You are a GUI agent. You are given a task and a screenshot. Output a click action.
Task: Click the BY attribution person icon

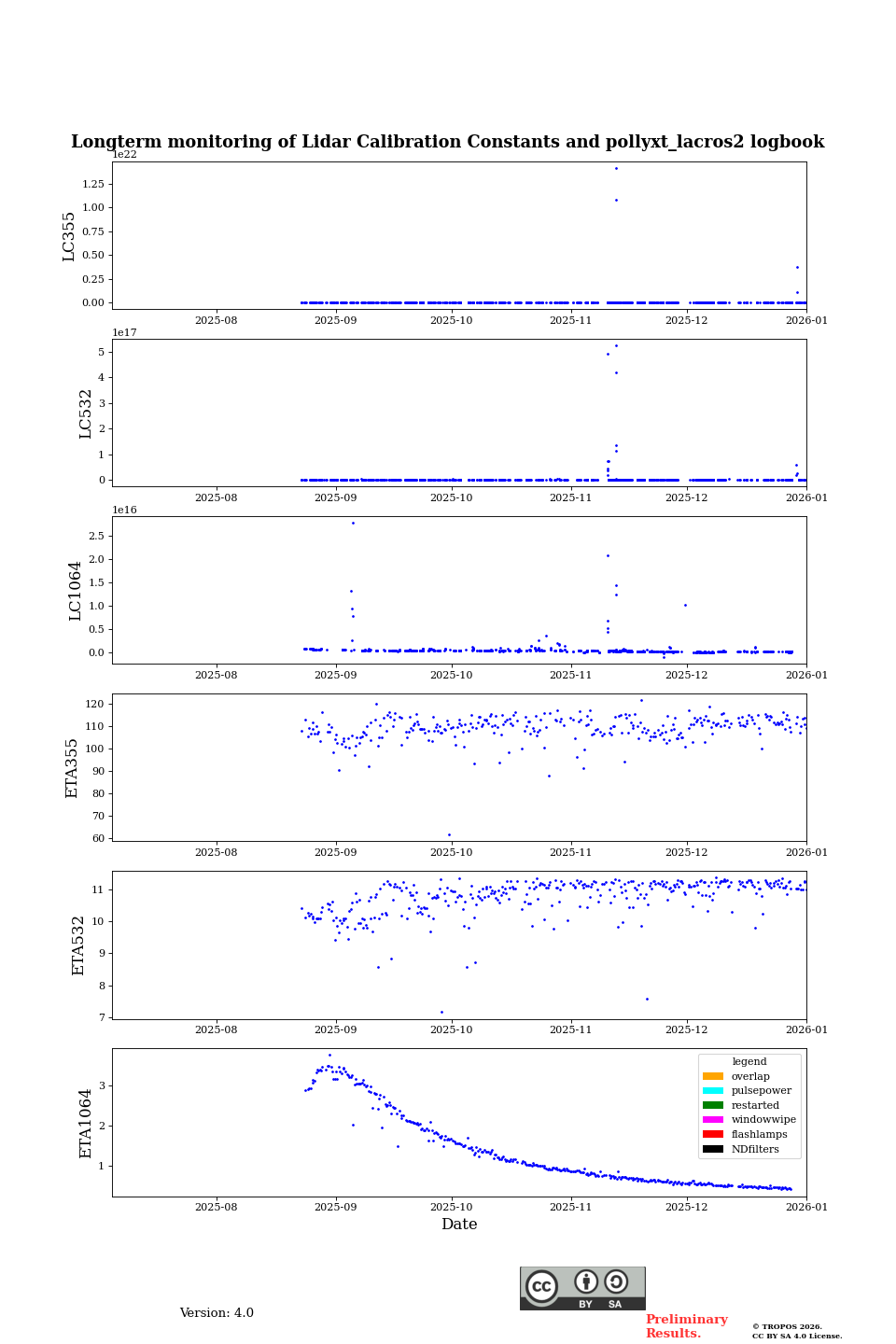pyautogui.click(x=586, y=1282)
